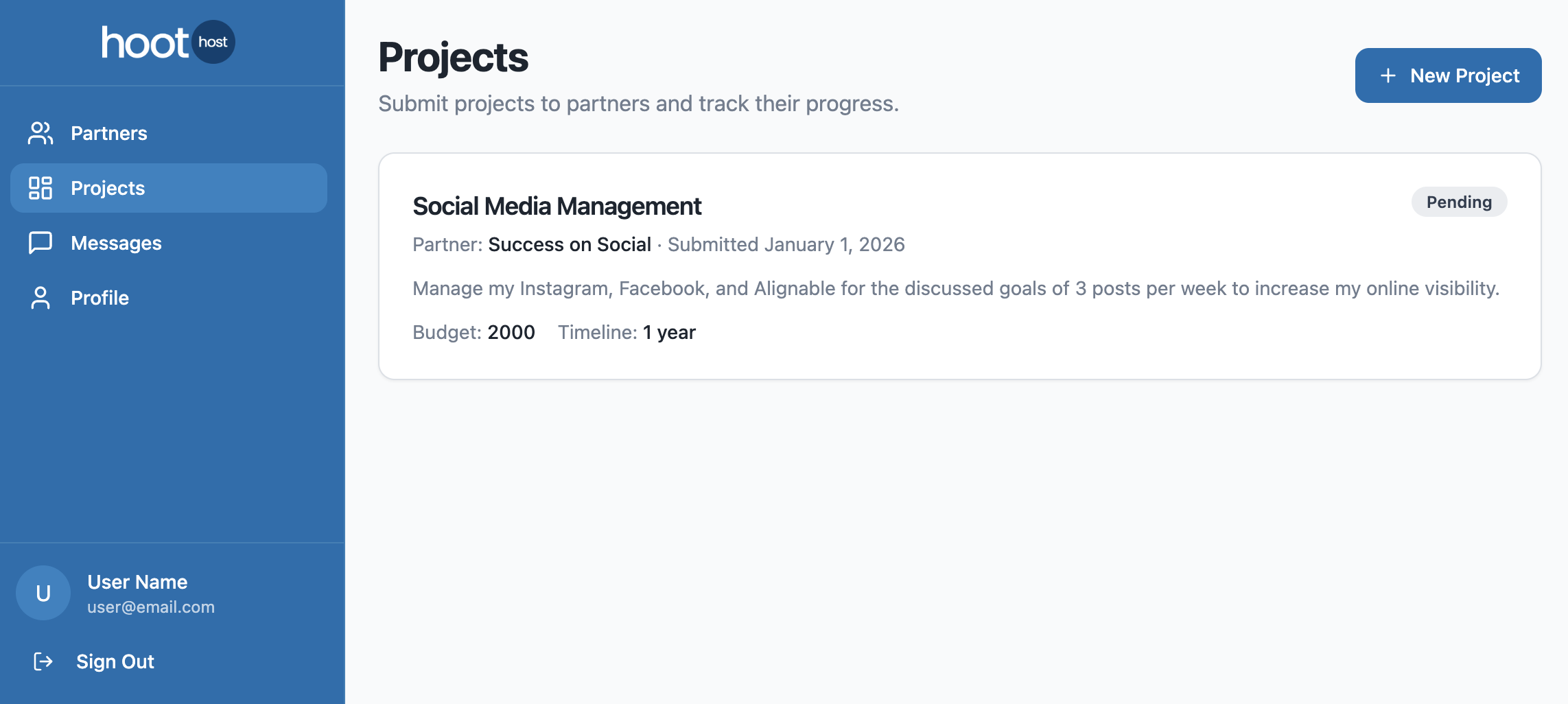Click the Partners people icon
Viewport: 1568px width, 704px height.
point(40,133)
